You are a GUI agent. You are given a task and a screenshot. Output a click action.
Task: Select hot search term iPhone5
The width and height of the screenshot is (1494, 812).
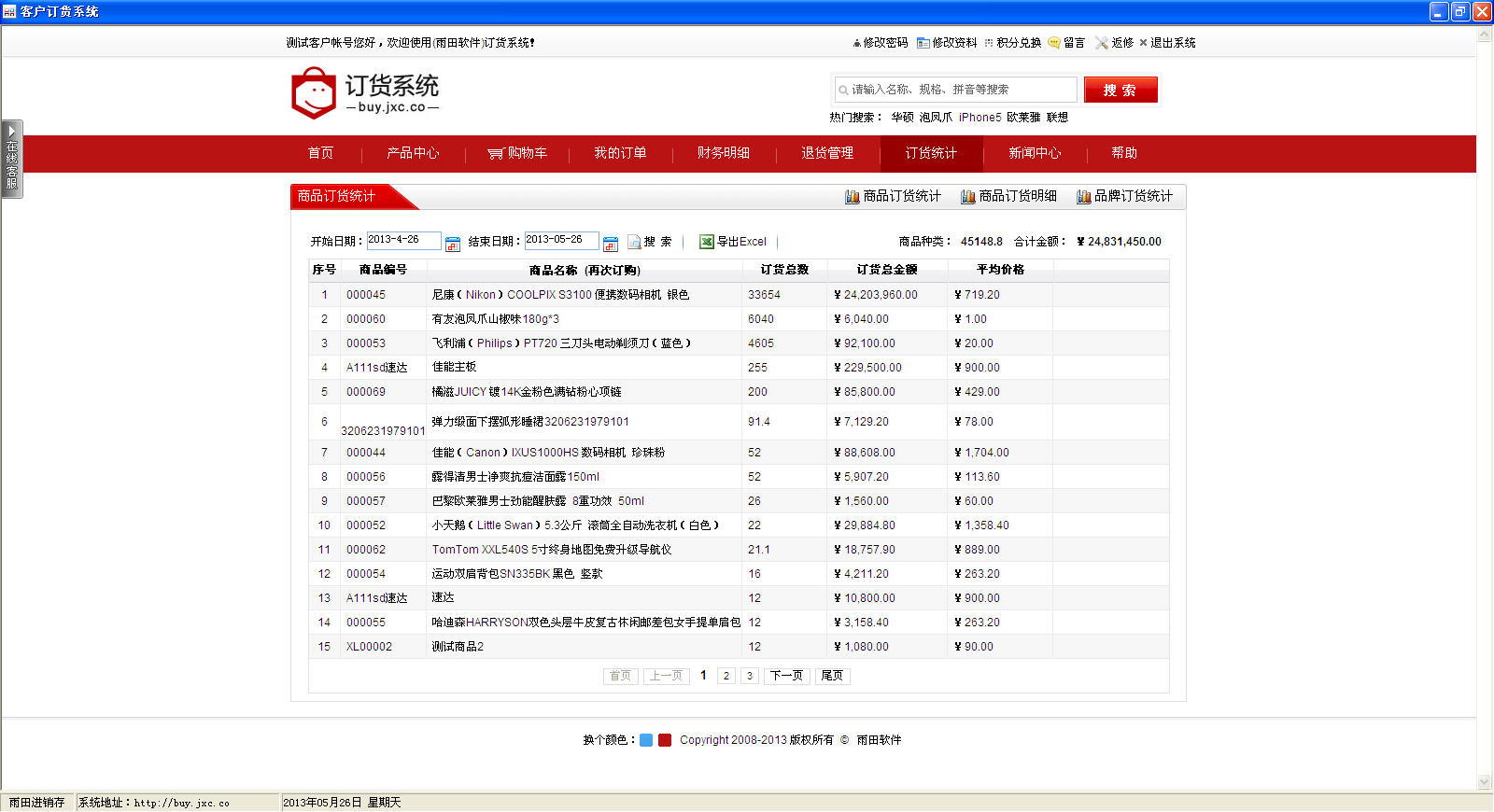(x=980, y=118)
